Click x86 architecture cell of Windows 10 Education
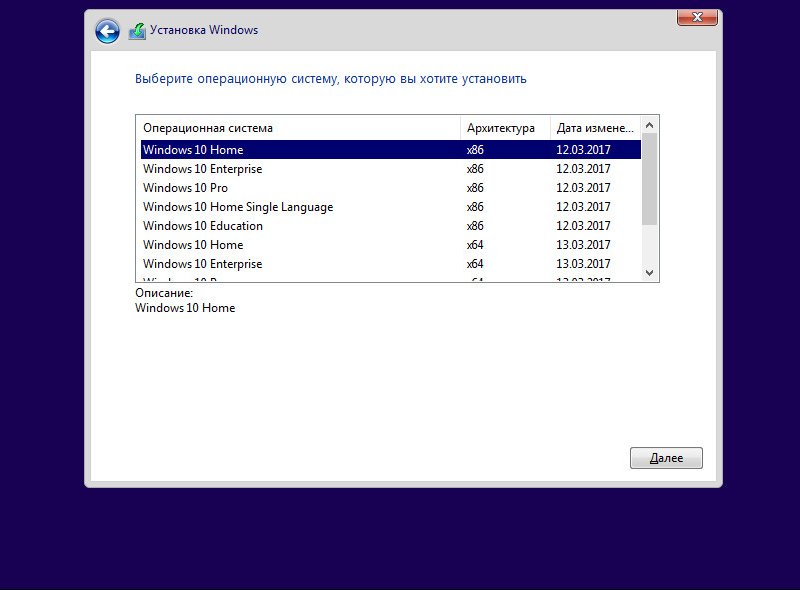The width and height of the screenshot is (800, 590). click(475, 226)
